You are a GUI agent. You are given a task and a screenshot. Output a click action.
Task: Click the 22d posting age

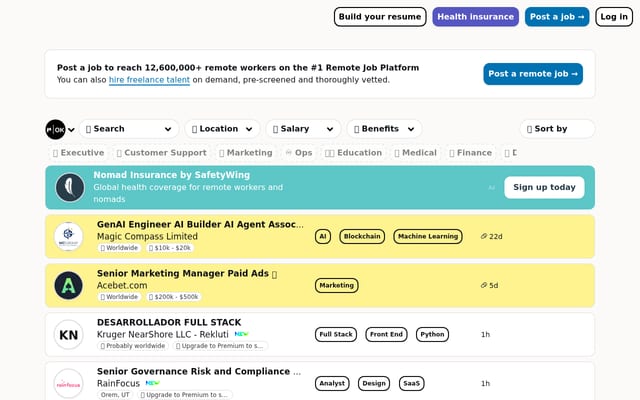[x=491, y=236]
